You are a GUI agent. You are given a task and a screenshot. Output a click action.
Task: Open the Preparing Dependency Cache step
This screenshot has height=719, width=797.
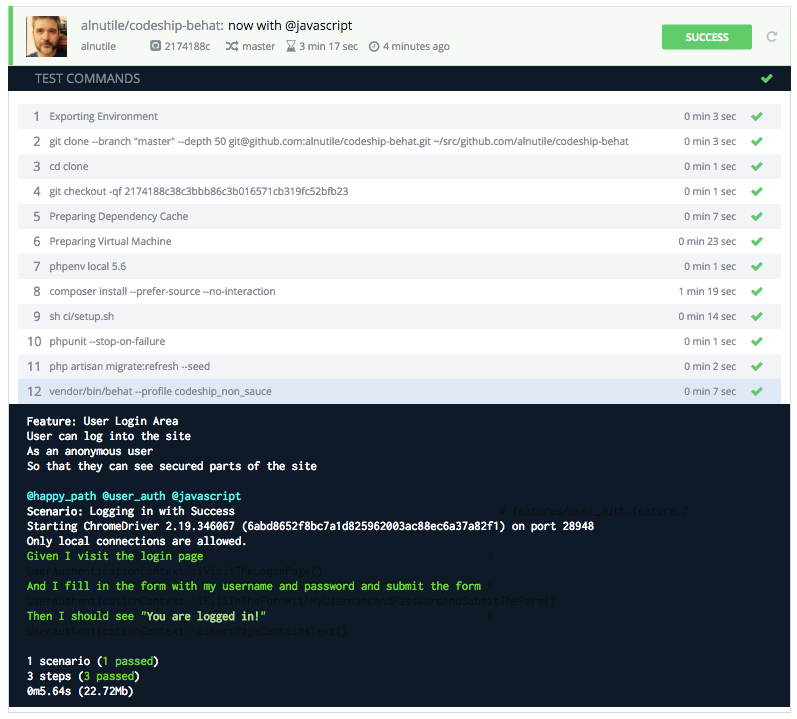[x=400, y=216]
